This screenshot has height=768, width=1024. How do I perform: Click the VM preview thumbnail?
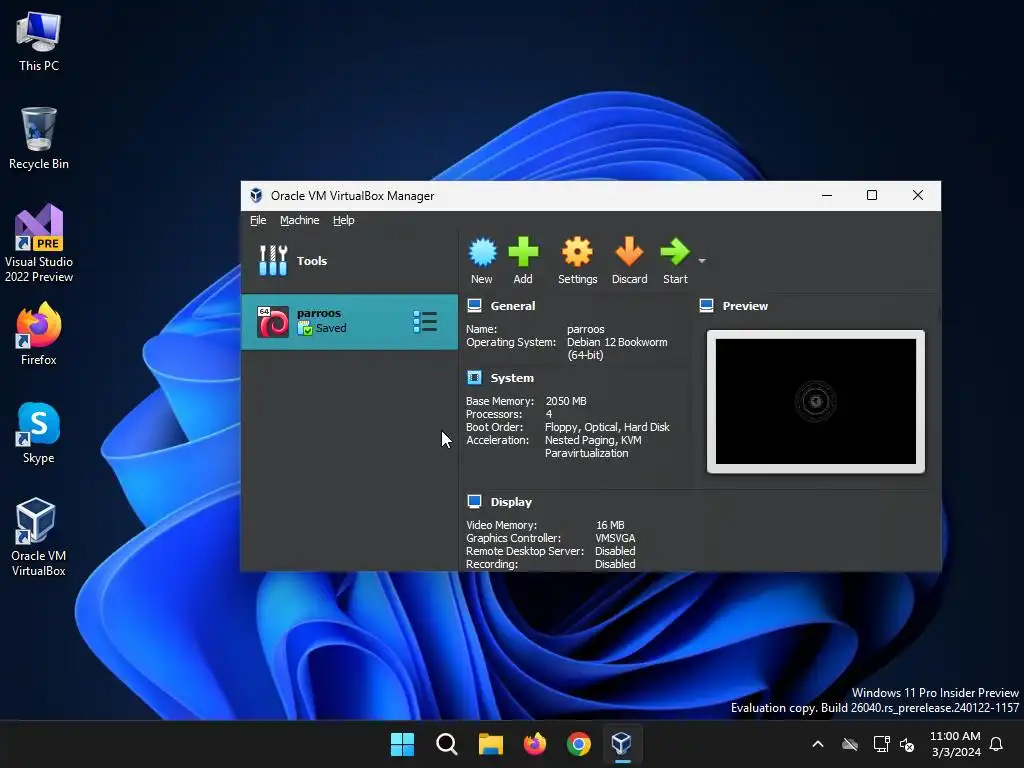(x=816, y=401)
